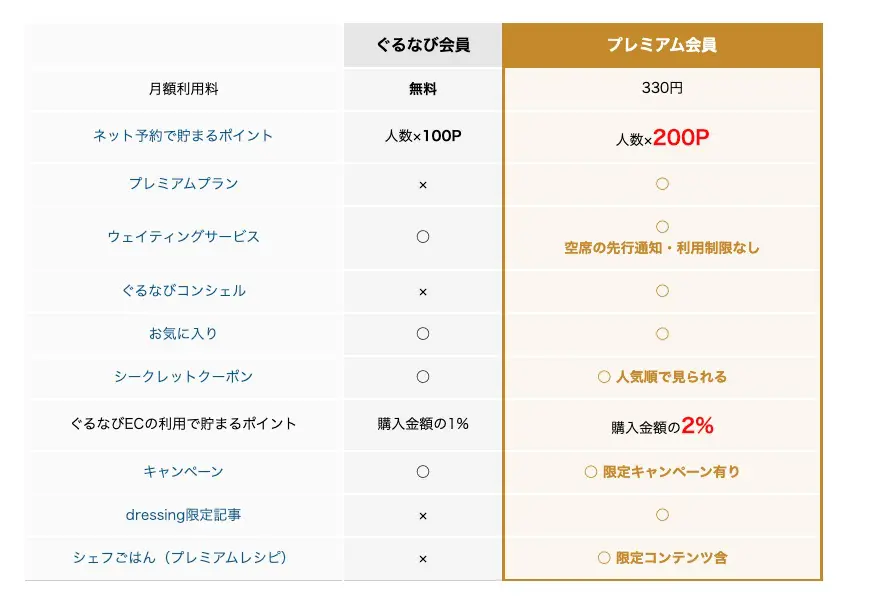The height and width of the screenshot is (607, 869).
Task: Click the シェフごはん（プレミアムレシピ） link
Action: click(x=183, y=558)
